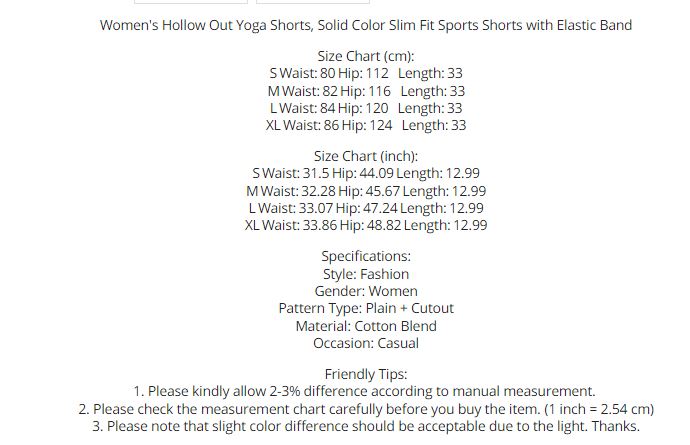Viewport: 690px width, 445px height.
Task: Click the L Waist: 33.07 inch row
Action: coord(365,208)
